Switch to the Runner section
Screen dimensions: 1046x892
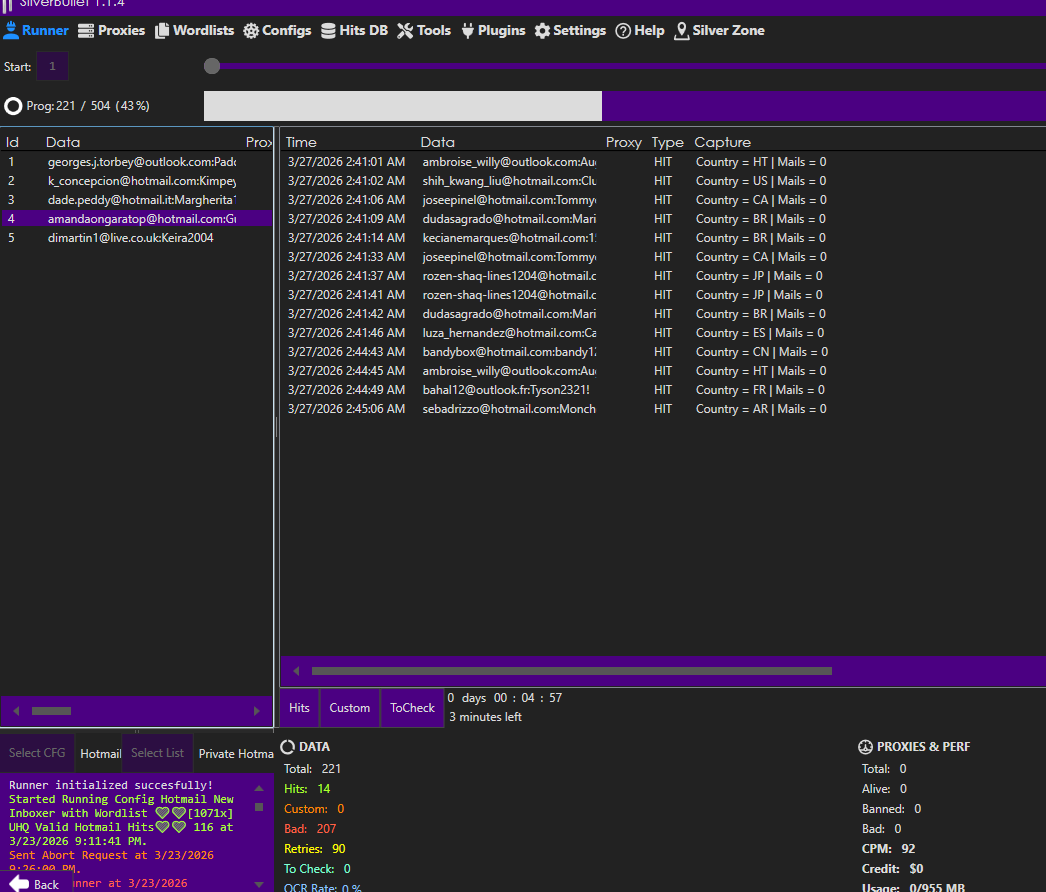36,31
